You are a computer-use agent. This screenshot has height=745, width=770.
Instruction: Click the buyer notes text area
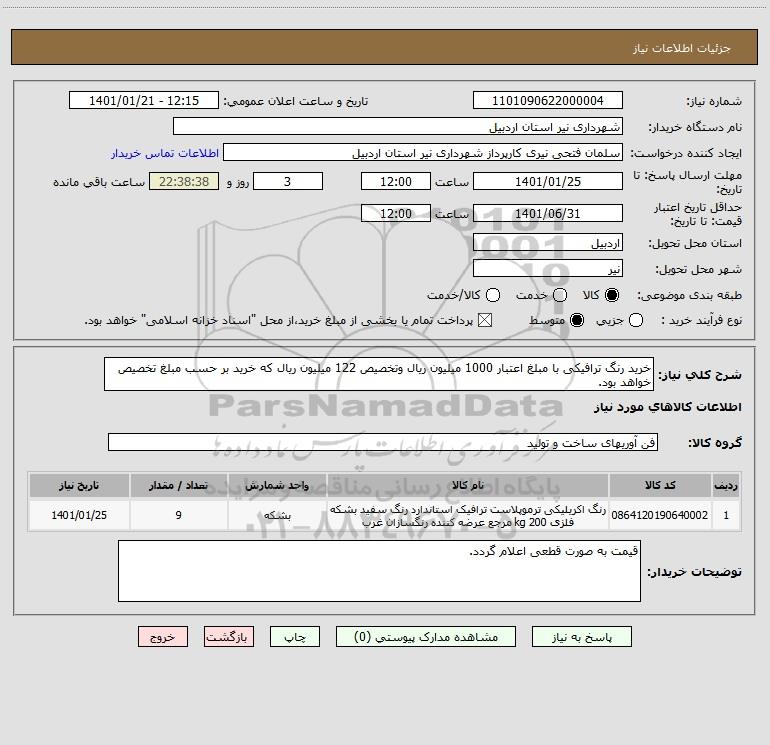click(379, 571)
